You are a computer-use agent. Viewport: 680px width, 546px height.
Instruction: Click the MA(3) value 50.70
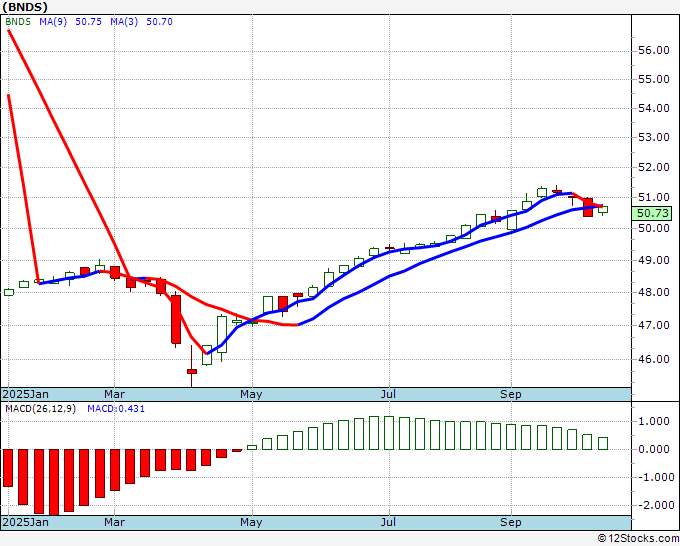(x=159, y=22)
